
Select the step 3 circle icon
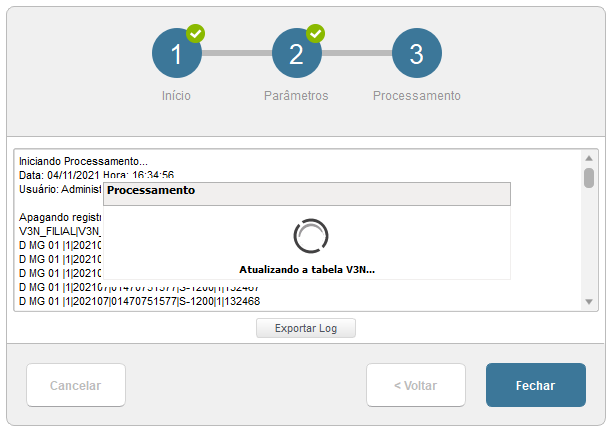[417, 54]
